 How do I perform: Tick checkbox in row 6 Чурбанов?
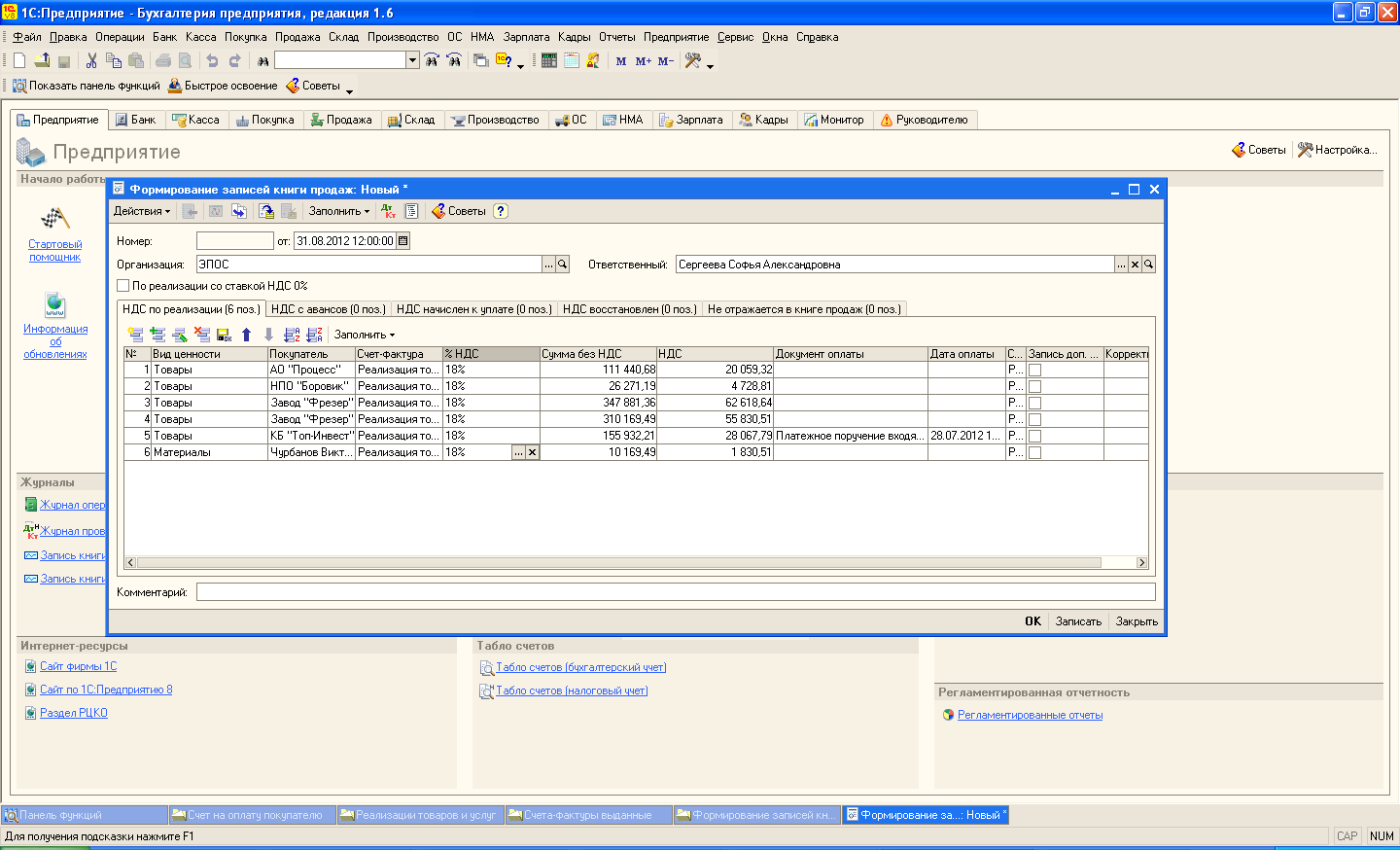(x=1035, y=452)
